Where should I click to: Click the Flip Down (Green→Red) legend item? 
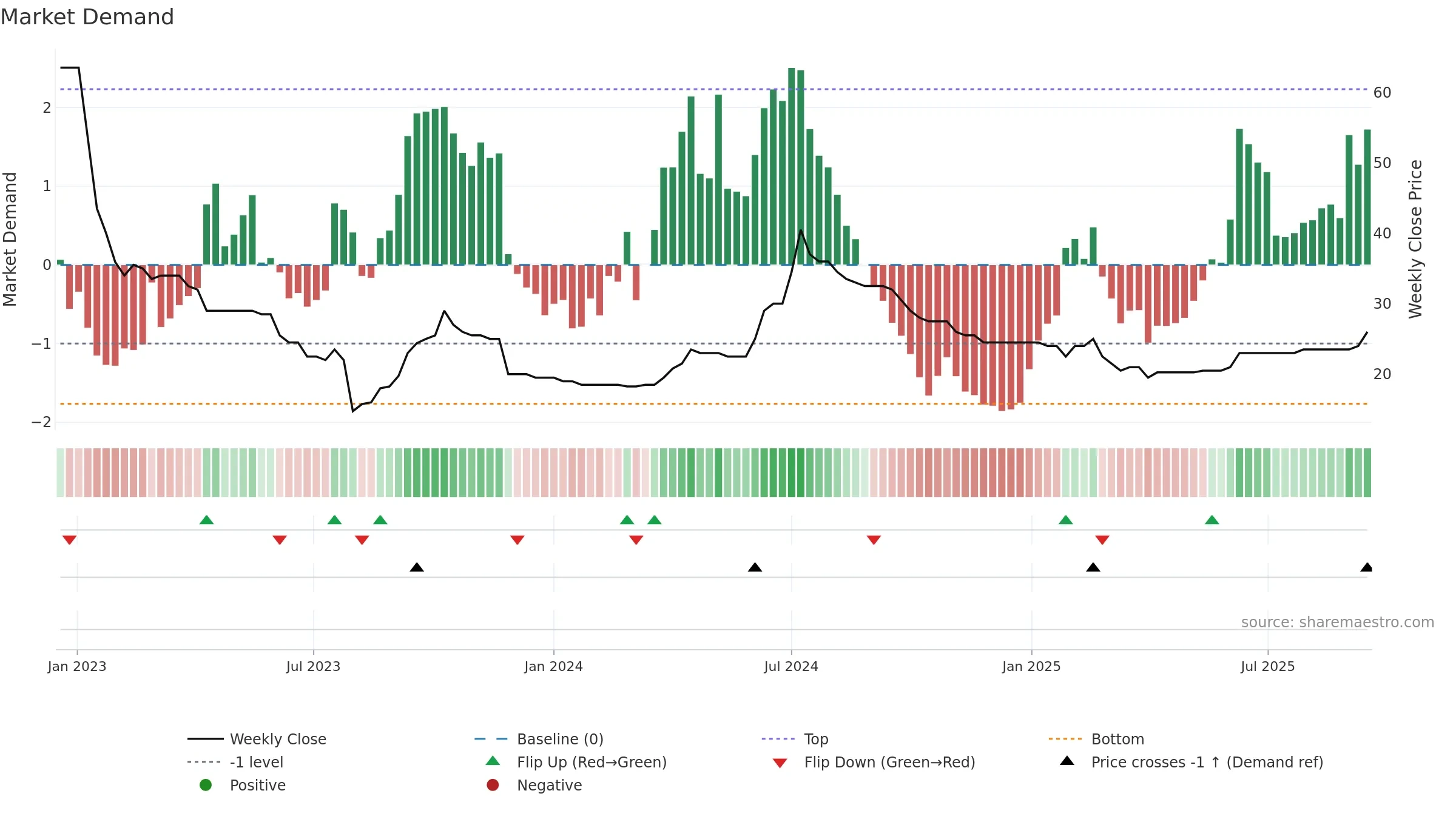(874, 762)
